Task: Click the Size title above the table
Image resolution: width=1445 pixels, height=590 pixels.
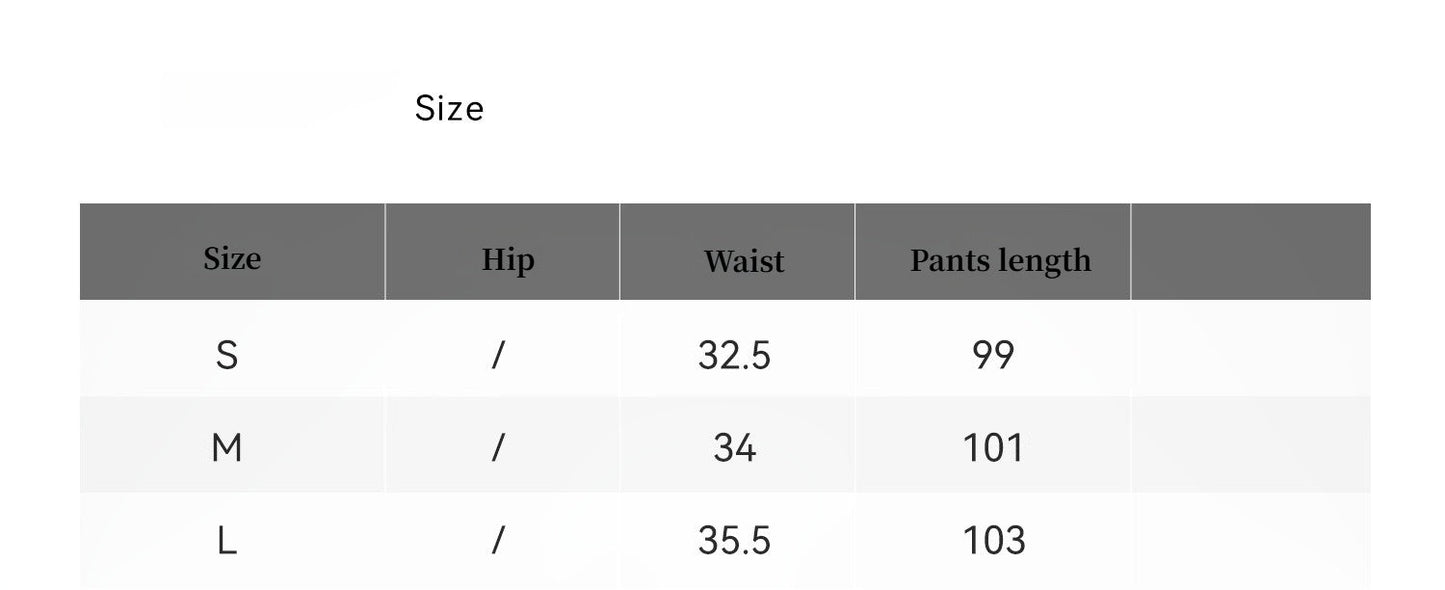Action: click(449, 108)
